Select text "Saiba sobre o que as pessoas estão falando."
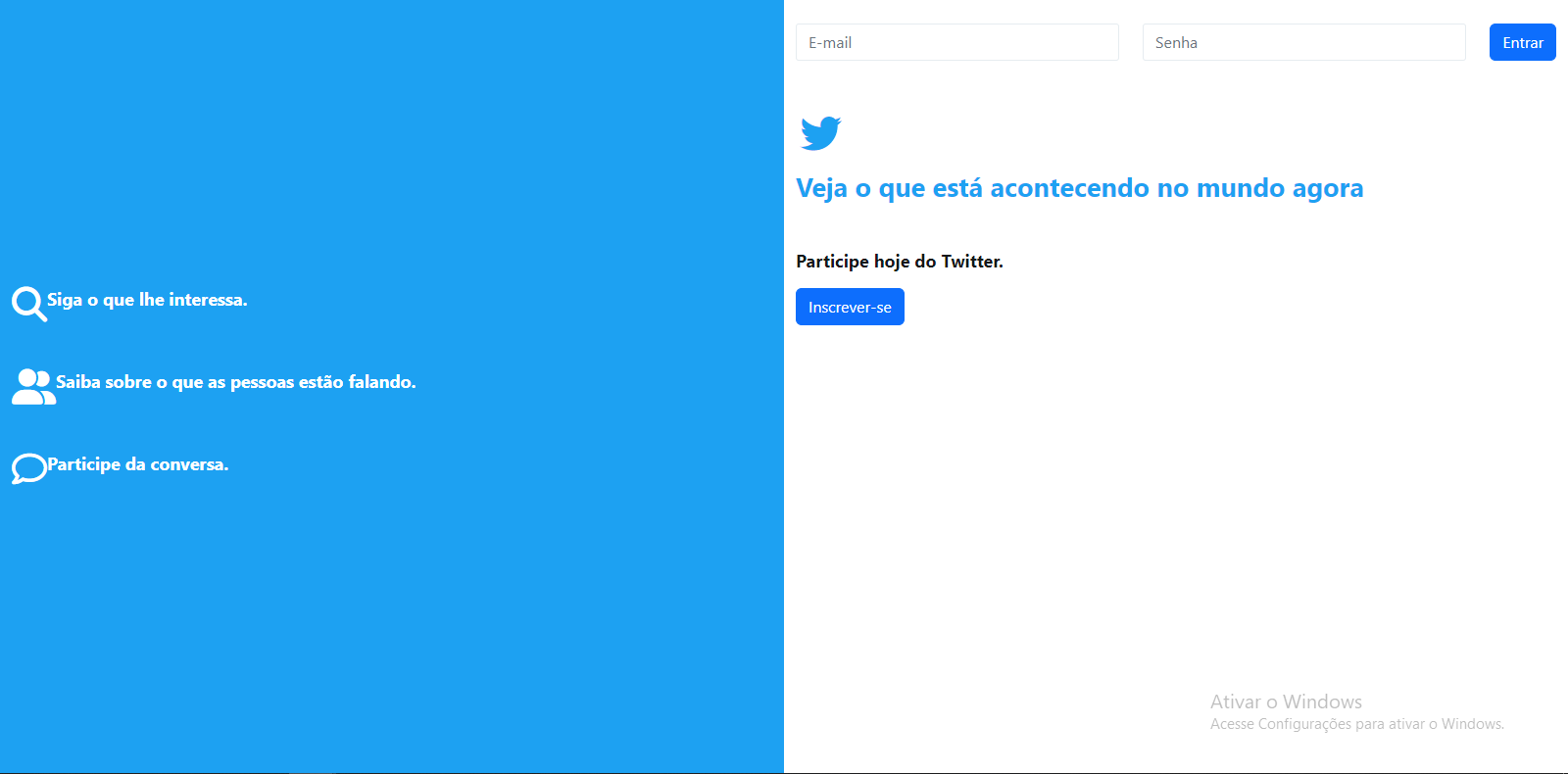Viewport: 1568px width, 774px height. click(236, 382)
